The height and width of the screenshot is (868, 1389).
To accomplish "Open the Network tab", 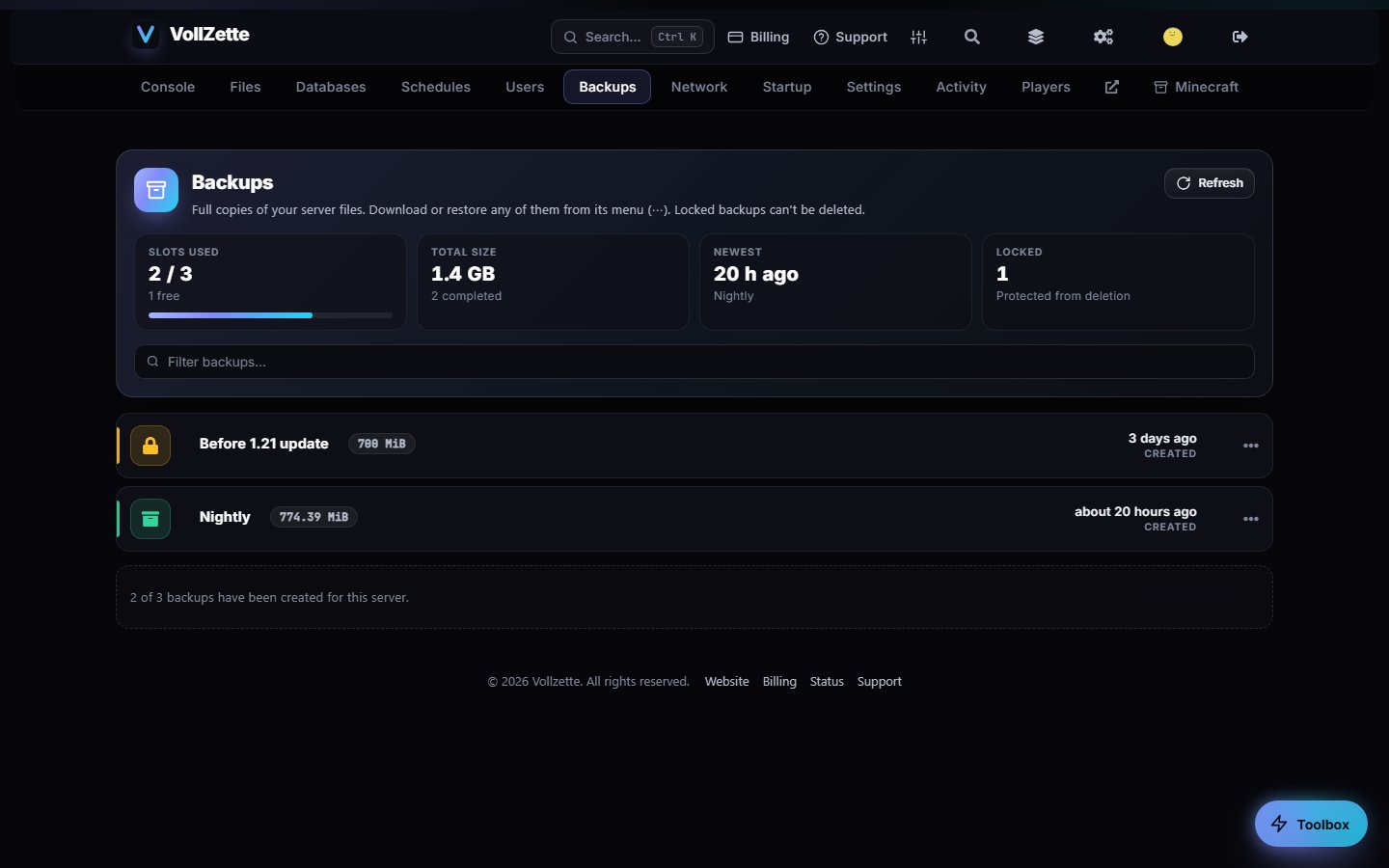I will (x=699, y=87).
